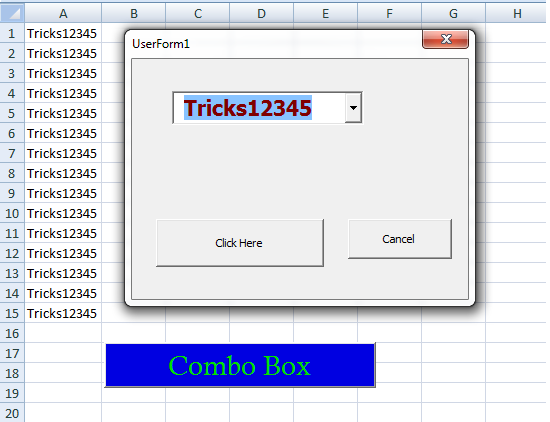Click cell A15 containing Tricks12345
Screen dimensions: 550x422
[63, 313]
